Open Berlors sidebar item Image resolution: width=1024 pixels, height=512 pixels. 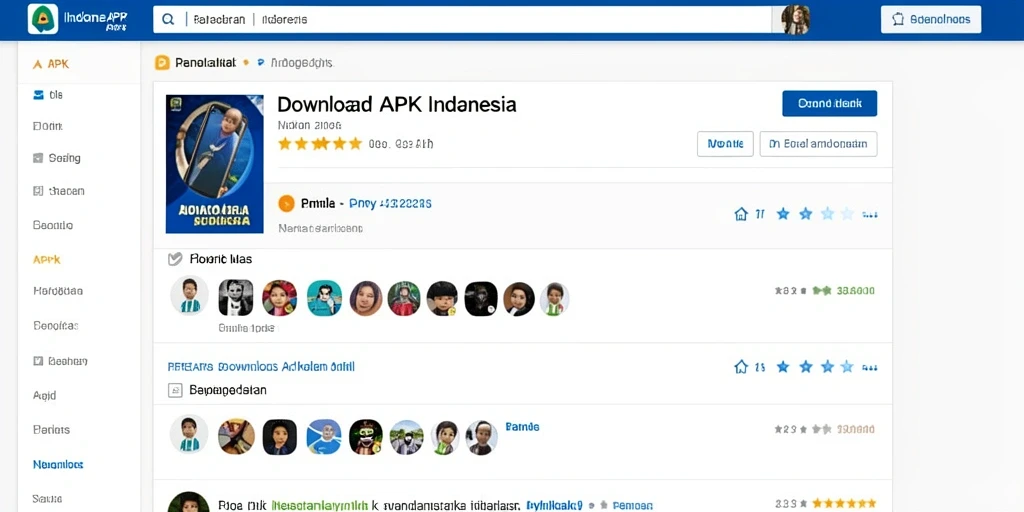(51, 430)
